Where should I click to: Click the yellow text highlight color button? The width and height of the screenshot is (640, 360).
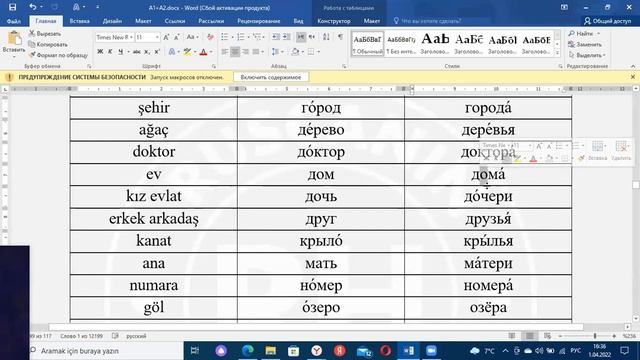pos(187,52)
